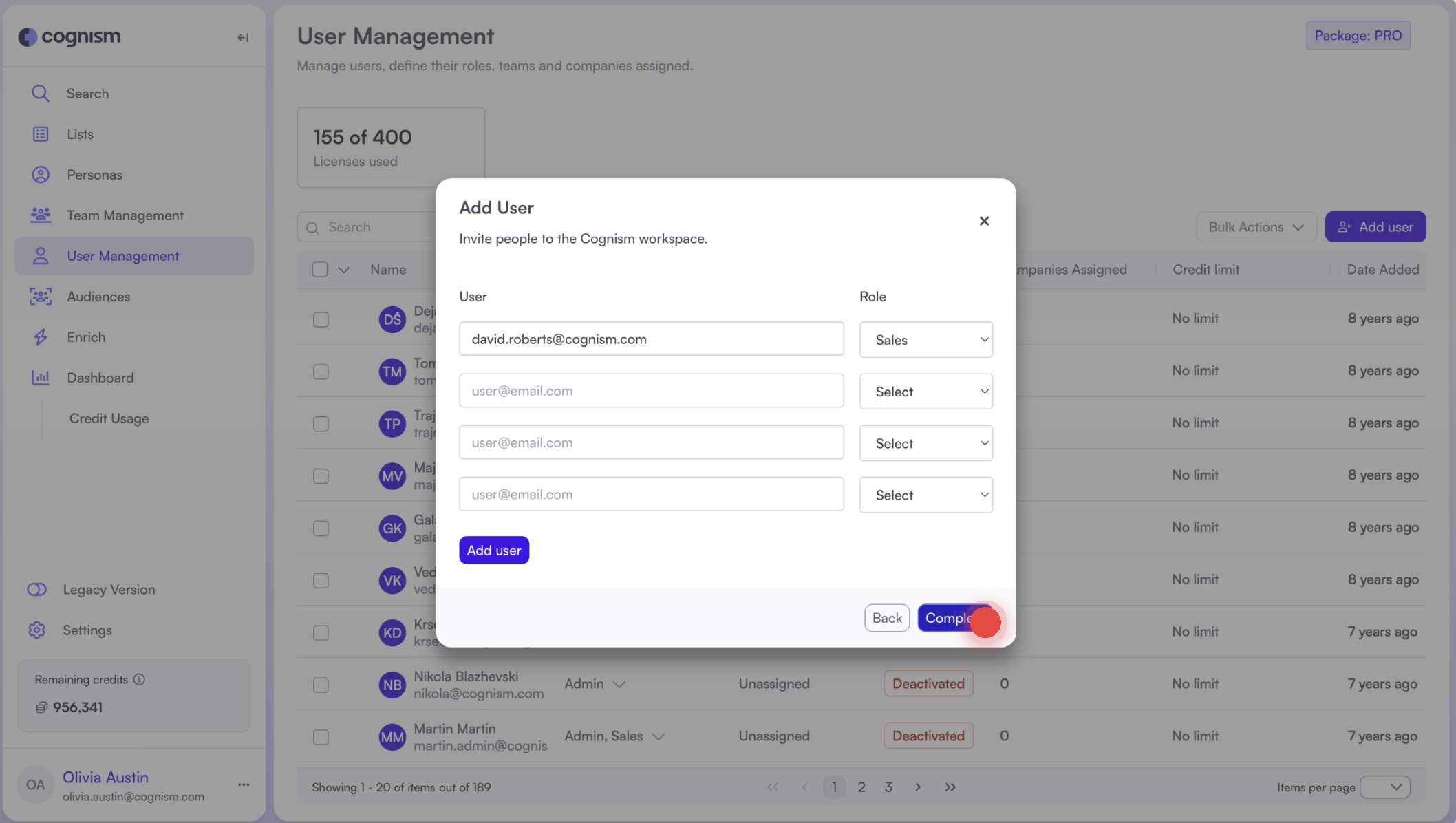1456x823 pixels.
Task: Open the Dashboard panel
Action: point(100,377)
